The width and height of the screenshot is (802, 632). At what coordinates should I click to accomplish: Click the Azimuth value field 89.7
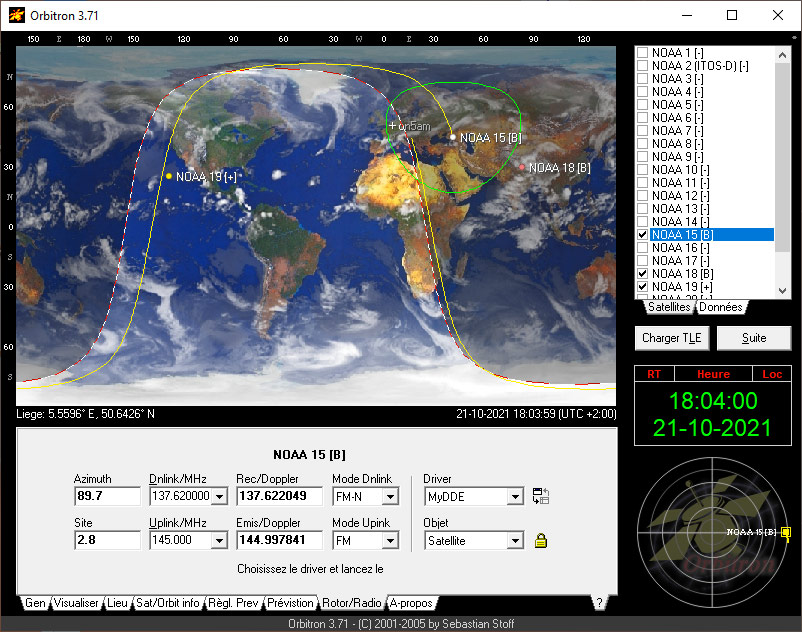107,496
